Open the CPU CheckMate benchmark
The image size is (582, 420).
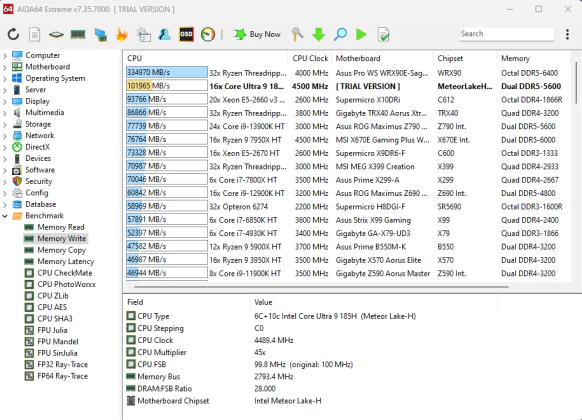65,273
